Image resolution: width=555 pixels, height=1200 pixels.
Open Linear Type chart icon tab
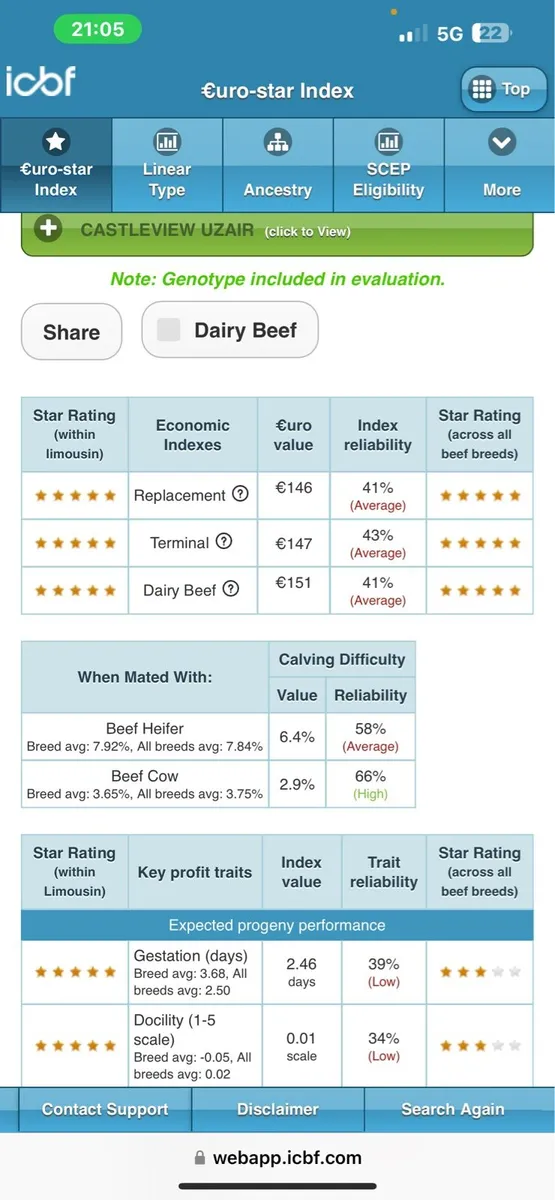click(x=167, y=164)
